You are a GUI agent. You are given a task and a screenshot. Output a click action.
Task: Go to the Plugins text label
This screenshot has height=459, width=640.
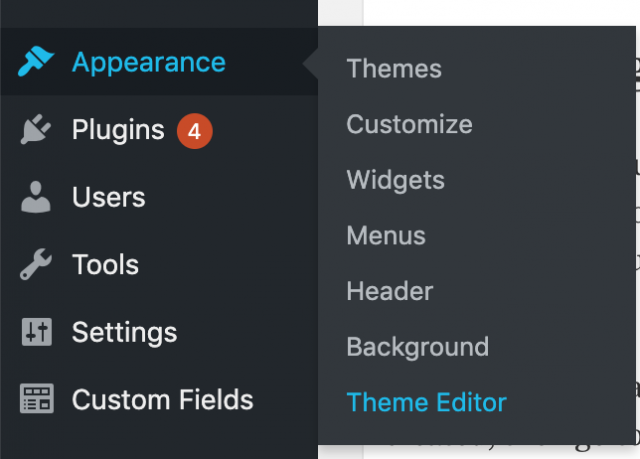point(118,130)
